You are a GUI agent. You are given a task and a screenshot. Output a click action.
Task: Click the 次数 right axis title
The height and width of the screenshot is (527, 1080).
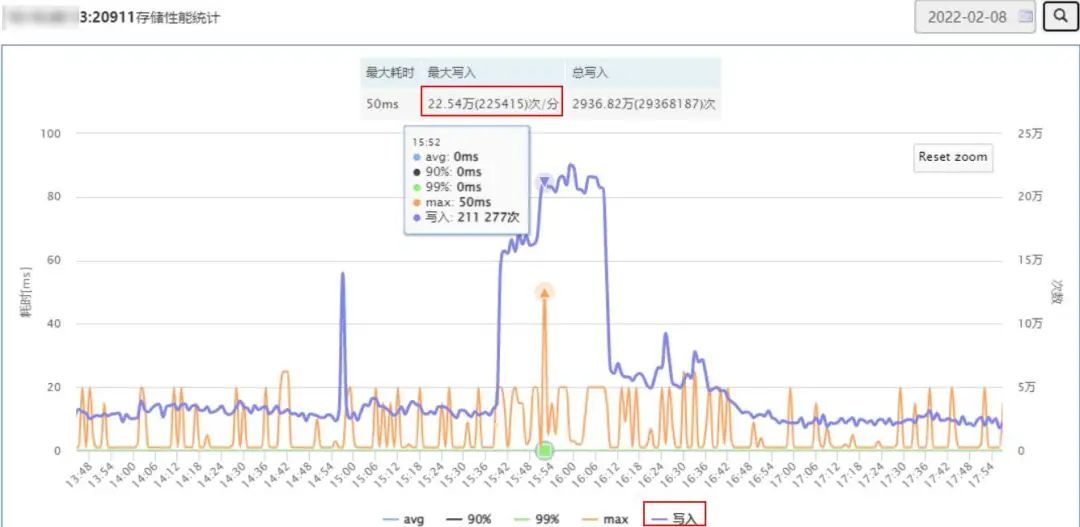(1056, 292)
